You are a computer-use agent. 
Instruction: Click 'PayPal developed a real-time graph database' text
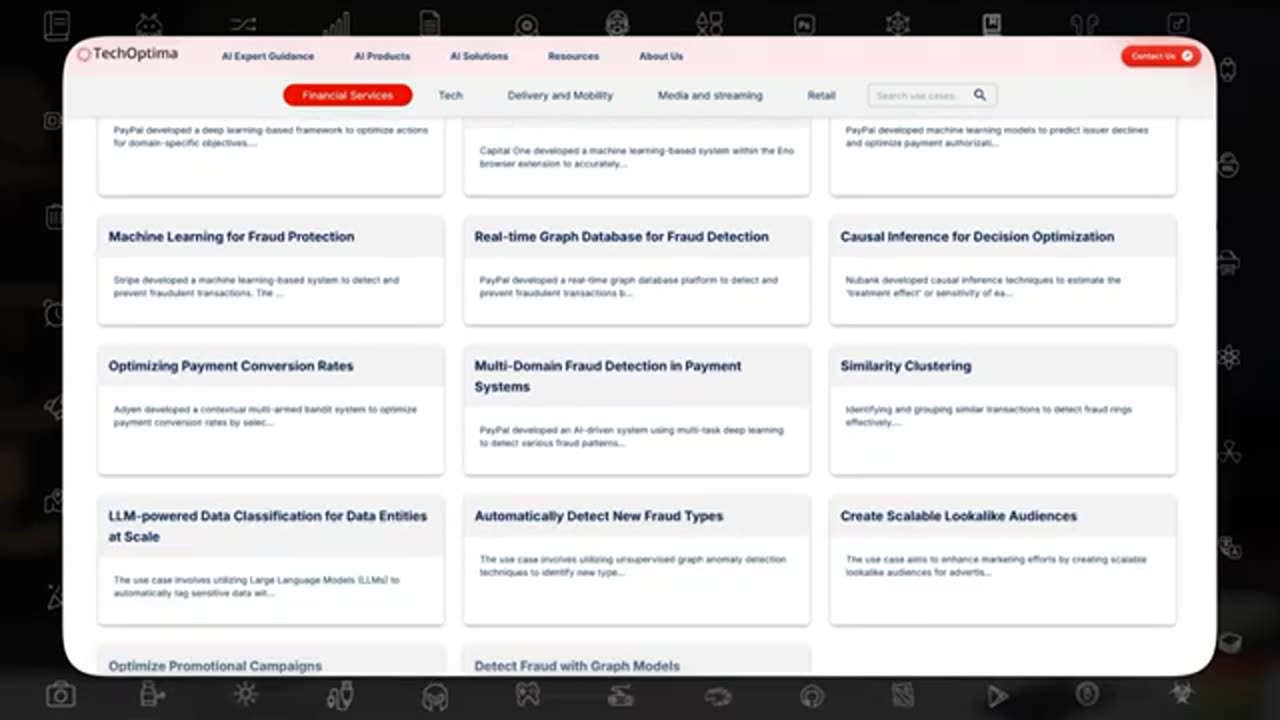(628, 287)
